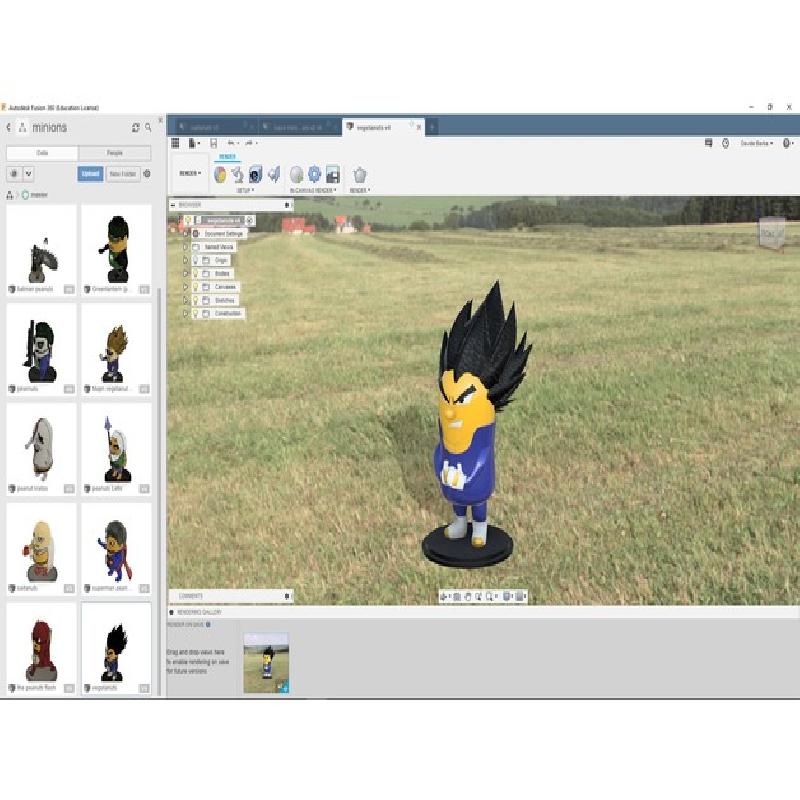Expand the Origin node
The height and width of the screenshot is (800, 800).
(x=186, y=261)
